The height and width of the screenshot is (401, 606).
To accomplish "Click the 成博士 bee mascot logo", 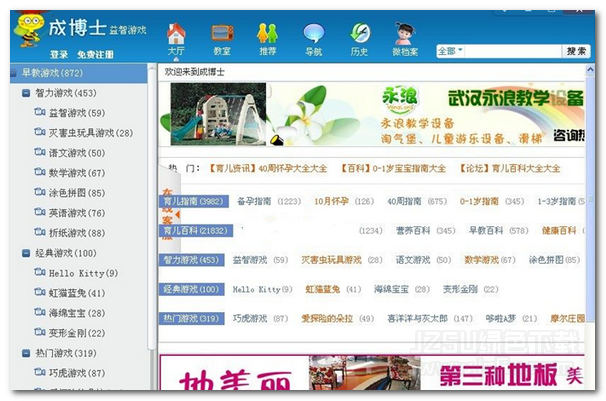I will pos(29,30).
